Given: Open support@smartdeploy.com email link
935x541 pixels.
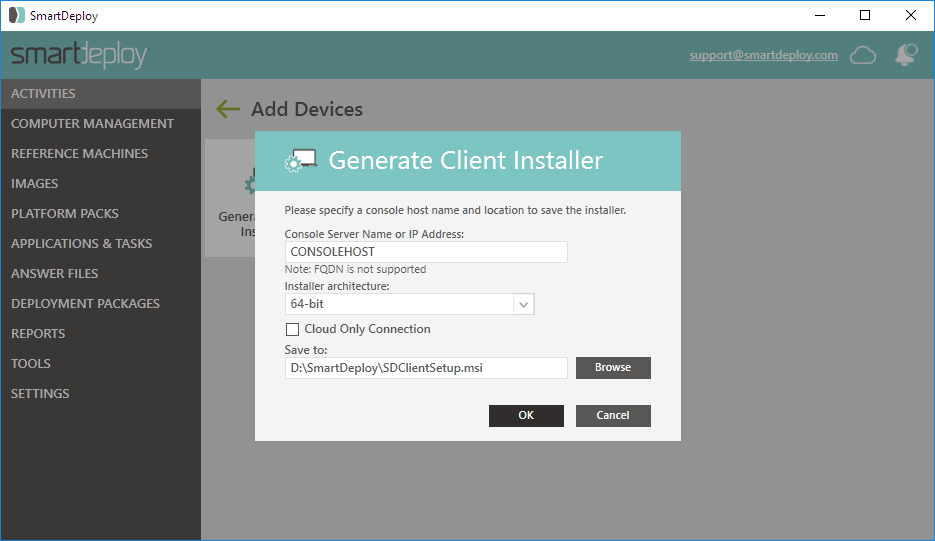Looking at the screenshot, I should coord(763,55).
